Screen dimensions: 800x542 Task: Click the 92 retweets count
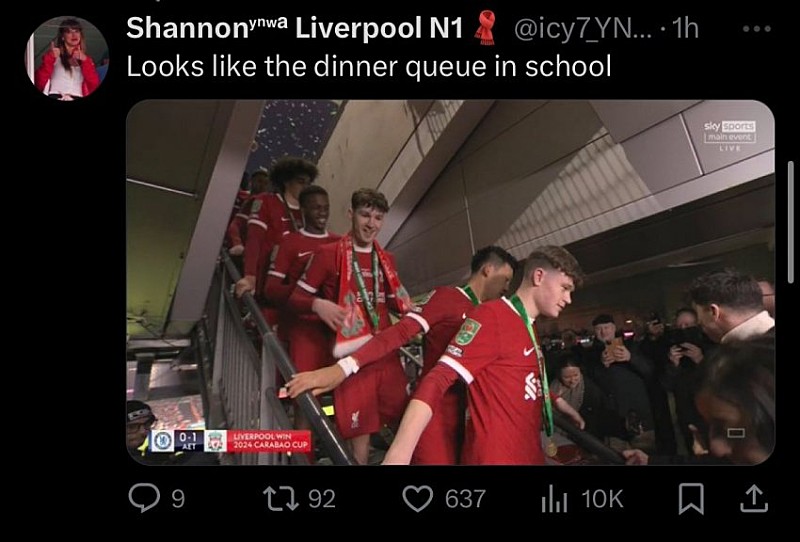(x=322, y=499)
